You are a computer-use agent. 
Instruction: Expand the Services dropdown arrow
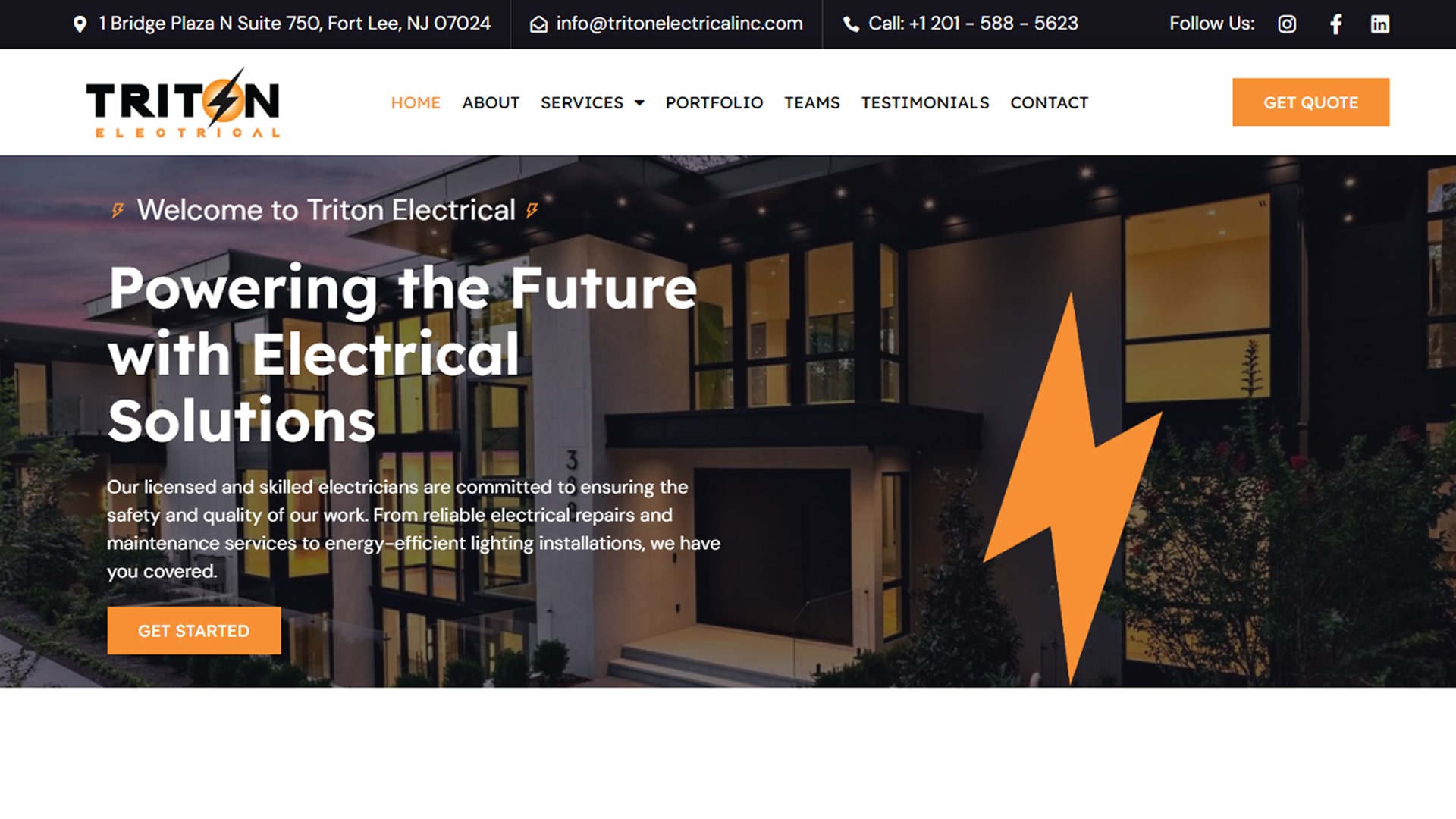[639, 103]
